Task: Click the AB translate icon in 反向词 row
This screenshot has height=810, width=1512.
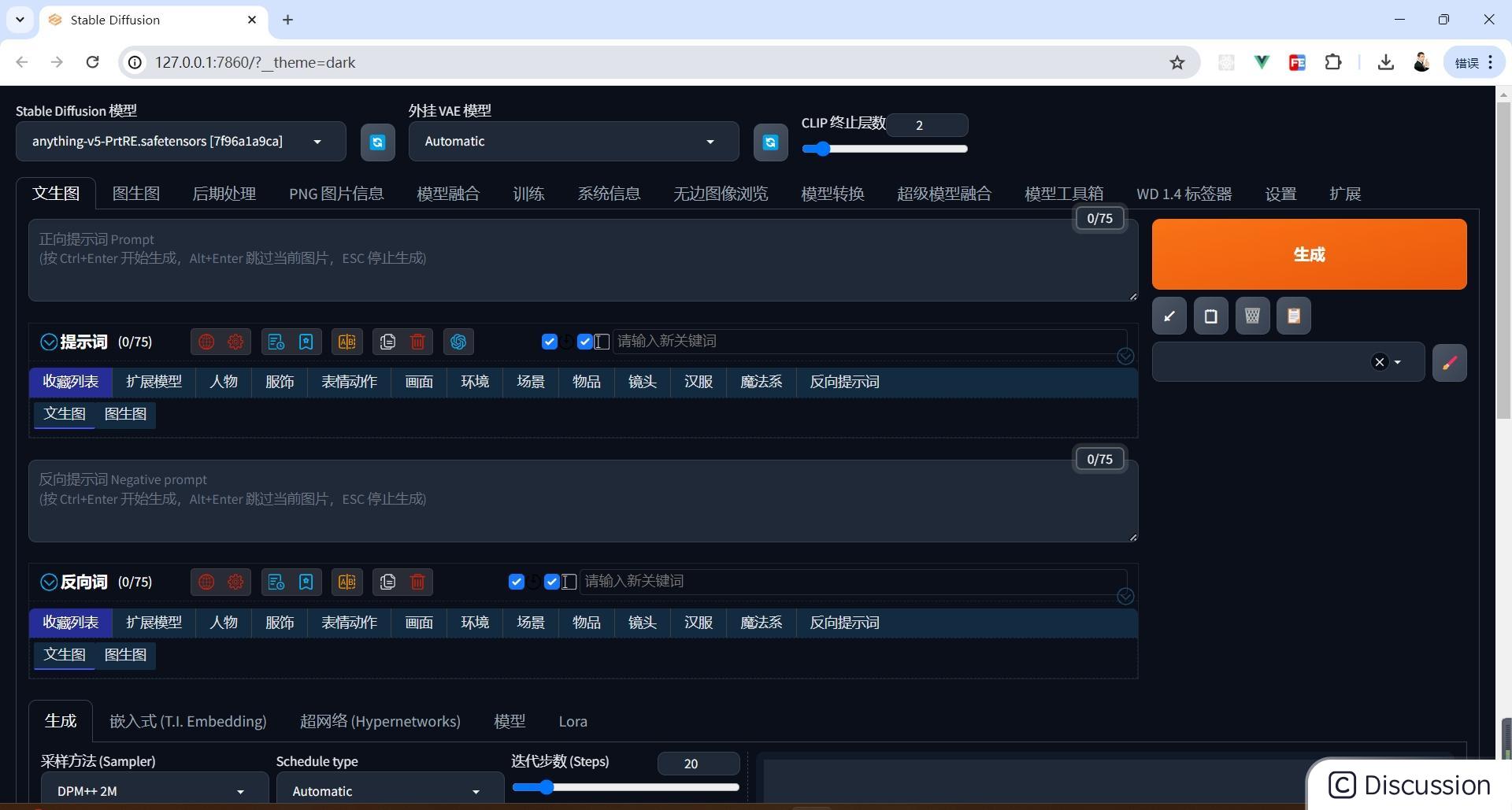Action: [346, 582]
